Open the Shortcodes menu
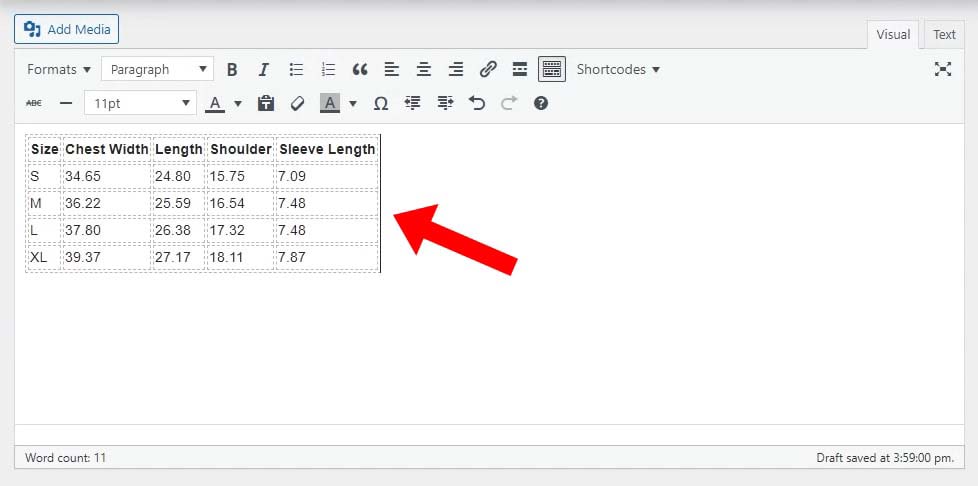Image resolution: width=978 pixels, height=486 pixels. tap(618, 70)
